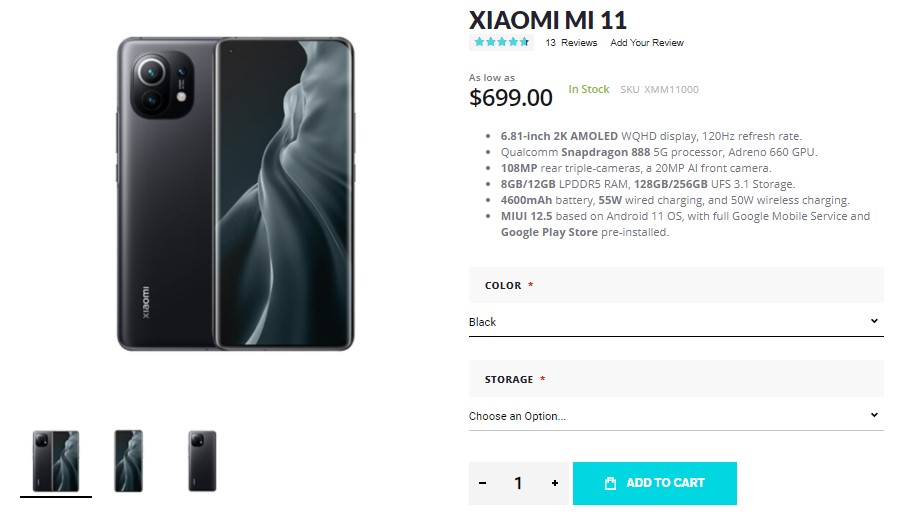This screenshot has width=921, height=527.
Task: Click Add Your Review link
Action: 647,43
